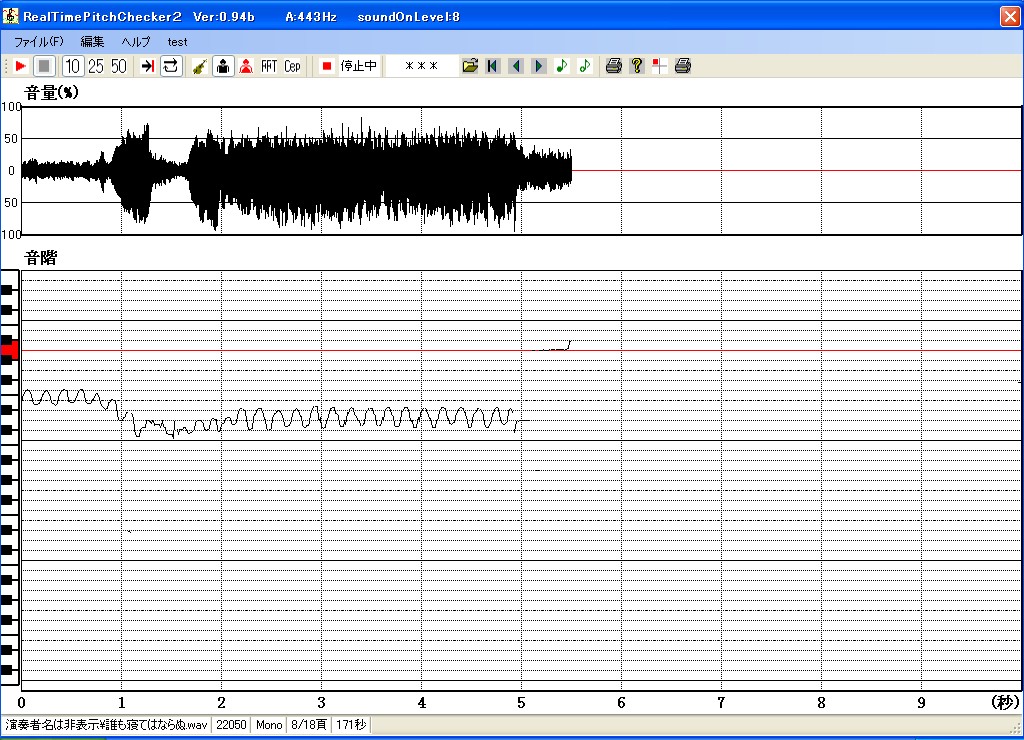This screenshot has width=1024, height=740.
Task: Go to the previous page arrow
Action: 516,66
